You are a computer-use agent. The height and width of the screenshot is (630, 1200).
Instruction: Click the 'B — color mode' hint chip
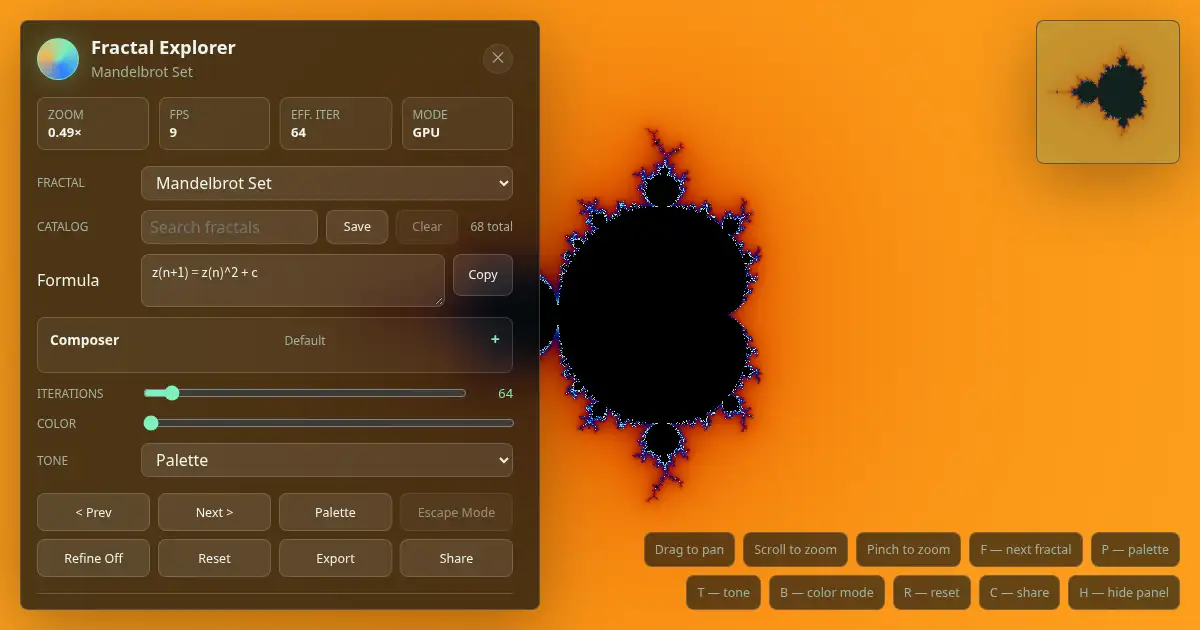pos(827,592)
